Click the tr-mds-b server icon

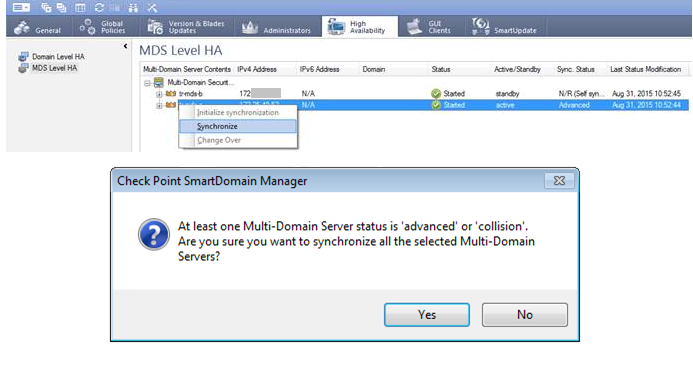171,94
